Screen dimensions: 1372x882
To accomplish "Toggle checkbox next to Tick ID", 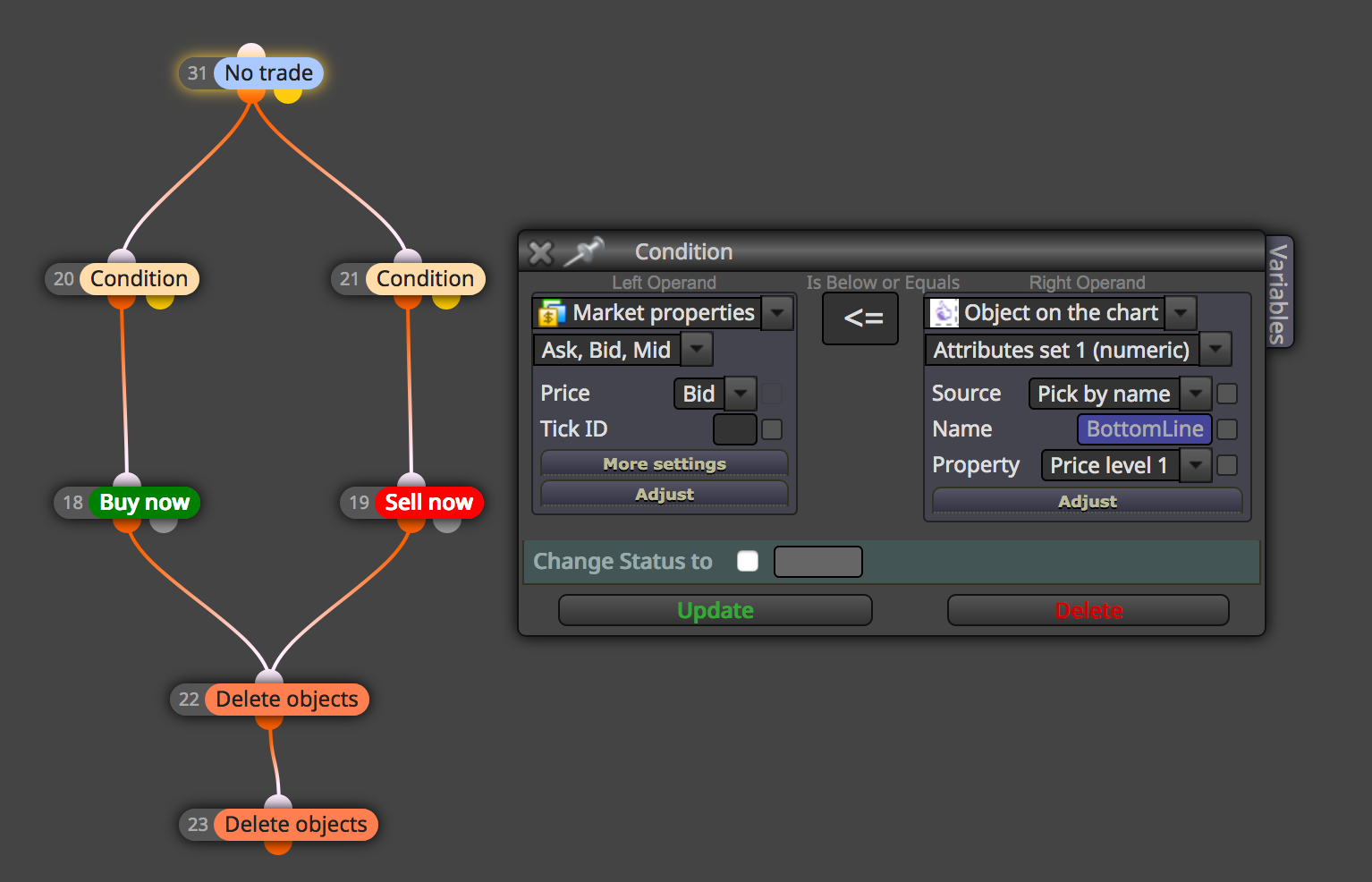I will (772, 429).
